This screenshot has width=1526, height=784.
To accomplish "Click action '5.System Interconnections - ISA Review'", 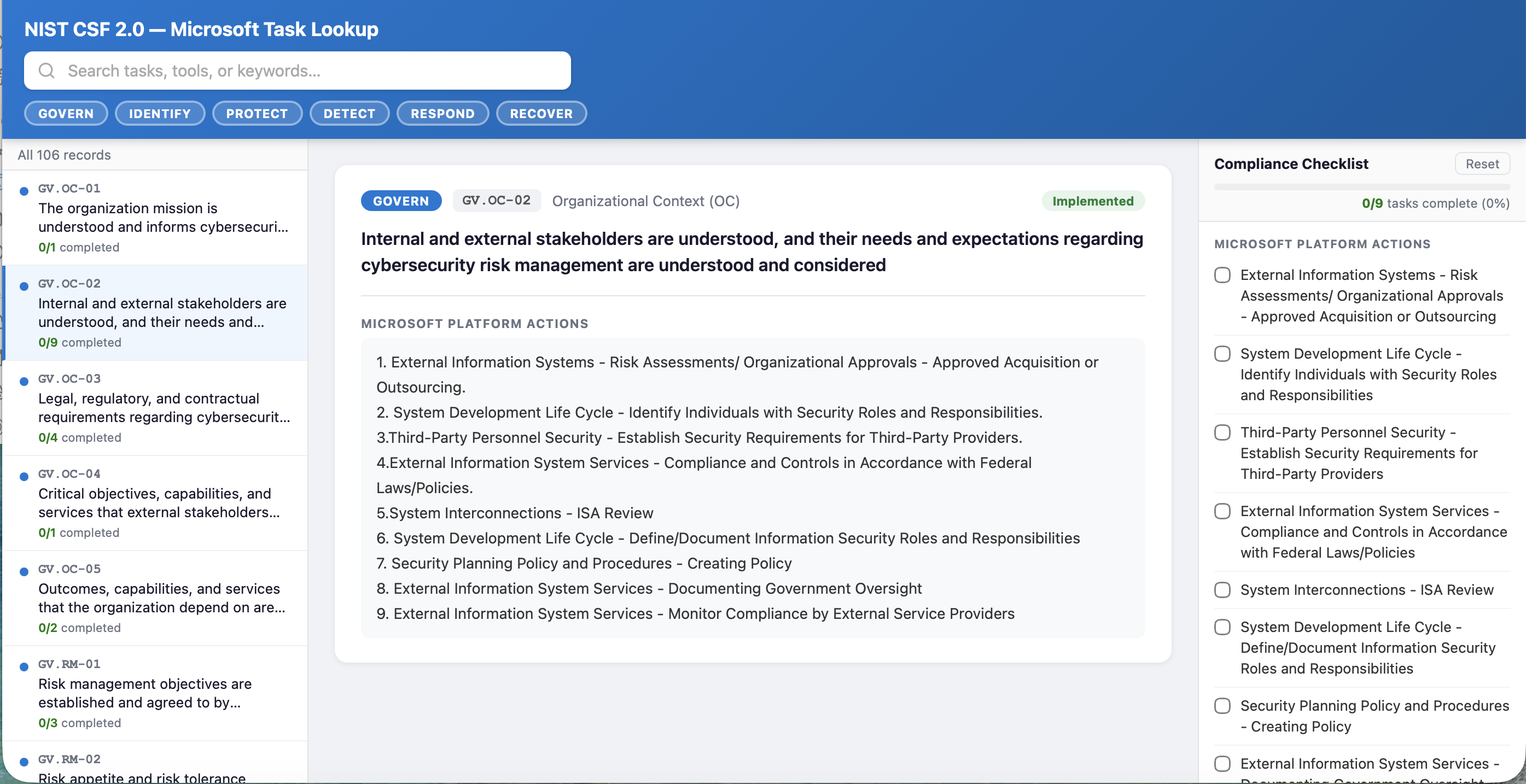I will [515, 513].
